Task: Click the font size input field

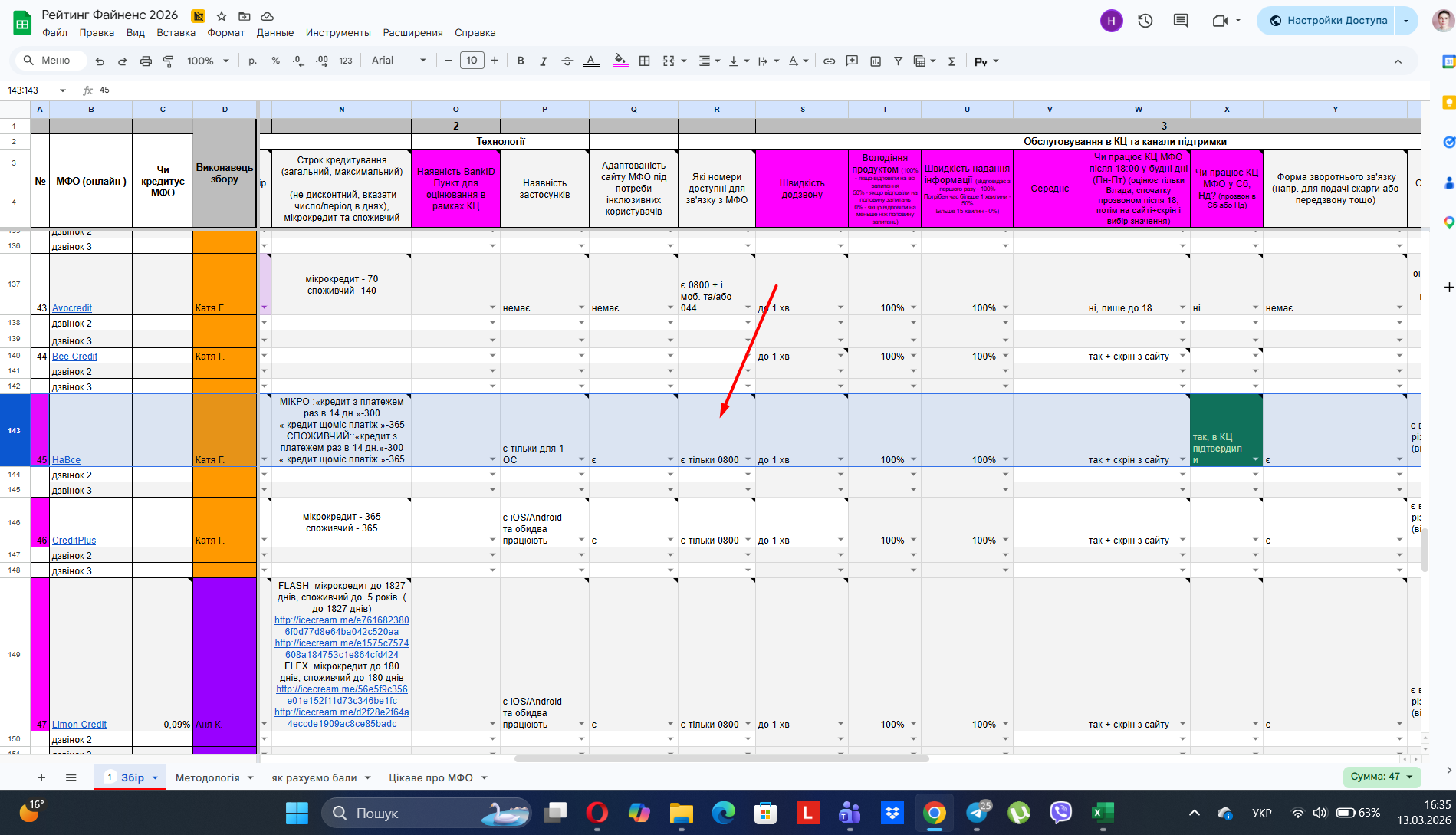Action: 472,61
